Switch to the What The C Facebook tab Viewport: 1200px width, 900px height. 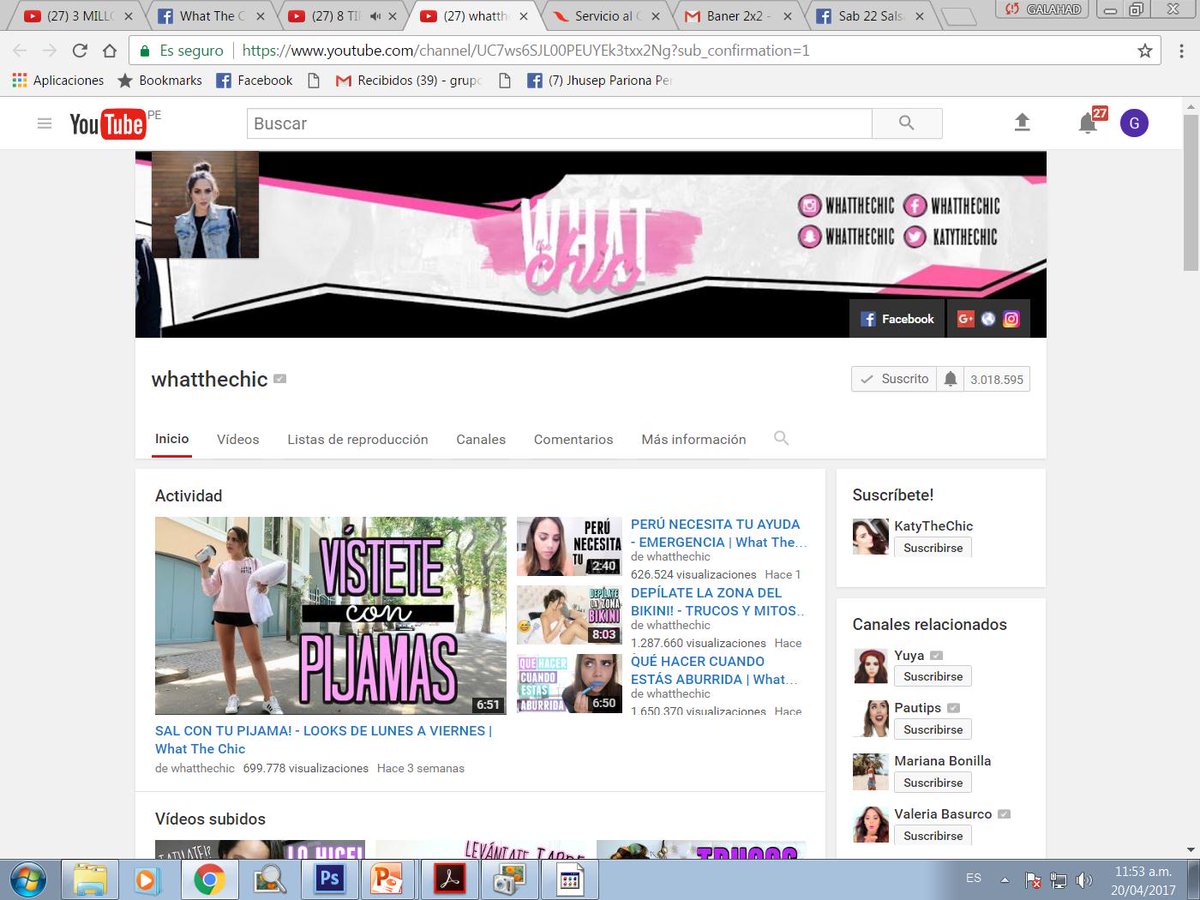click(x=210, y=16)
